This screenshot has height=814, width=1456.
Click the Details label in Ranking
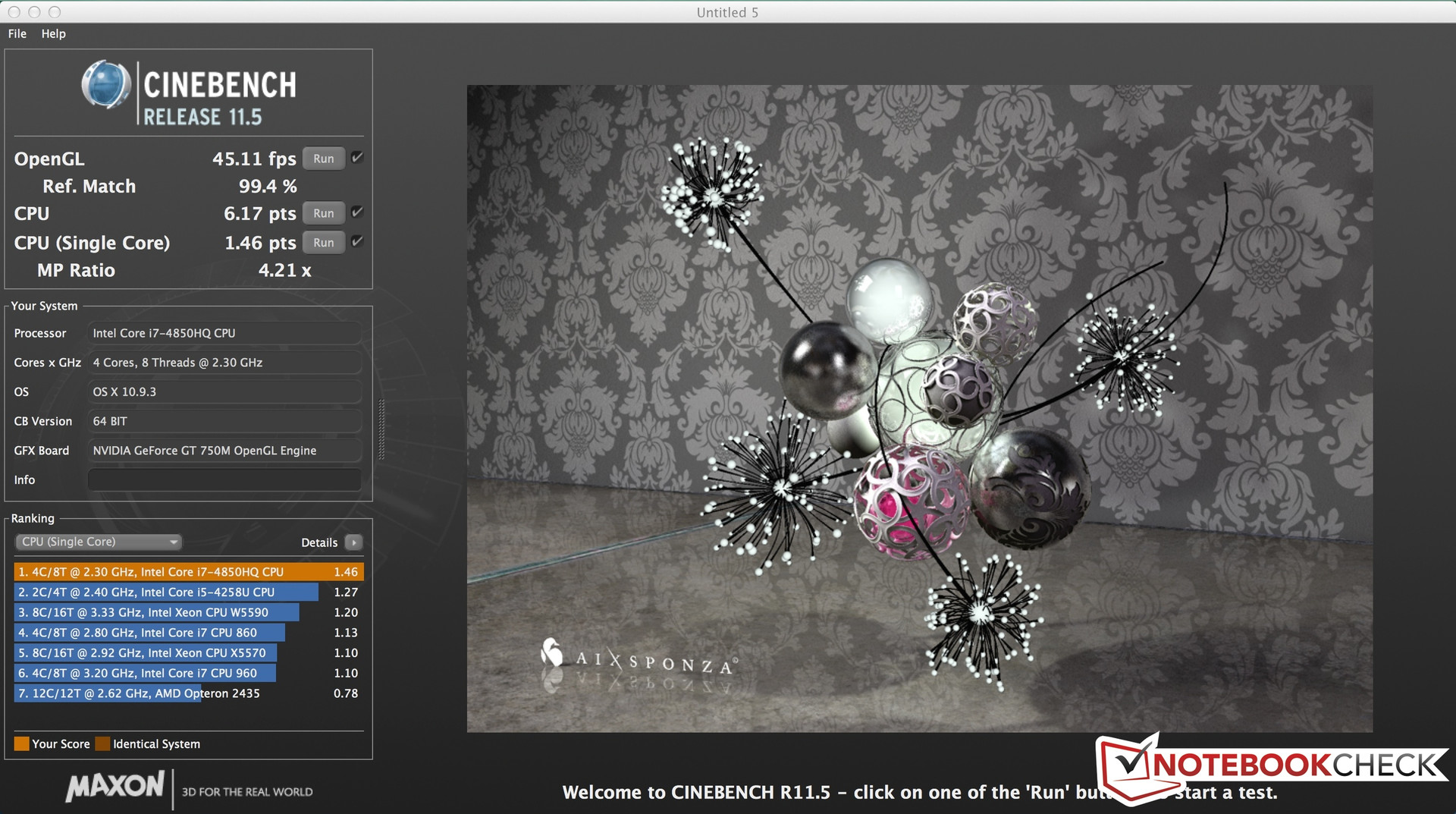tap(319, 542)
